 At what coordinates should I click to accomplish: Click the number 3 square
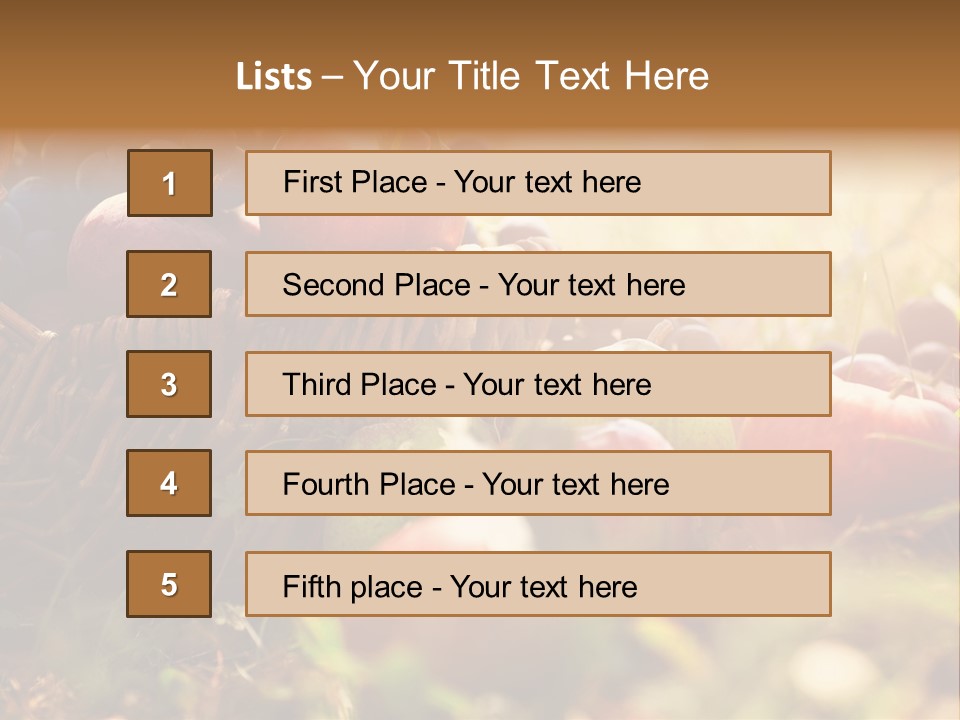(x=169, y=384)
